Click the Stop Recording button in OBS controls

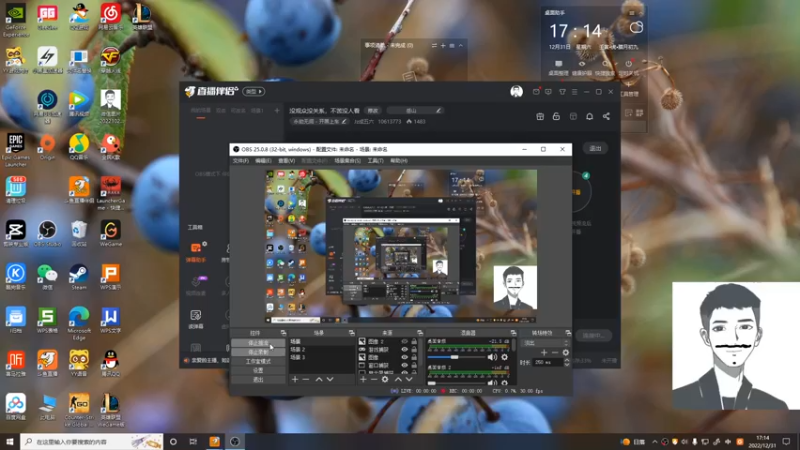[x=258, y=352]
